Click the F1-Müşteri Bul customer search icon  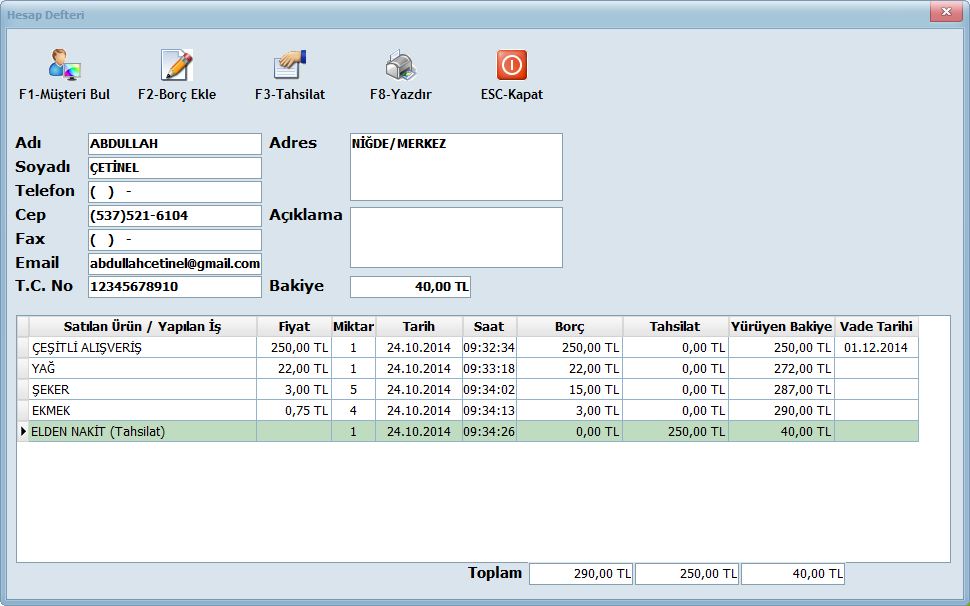tap(64, 66)
